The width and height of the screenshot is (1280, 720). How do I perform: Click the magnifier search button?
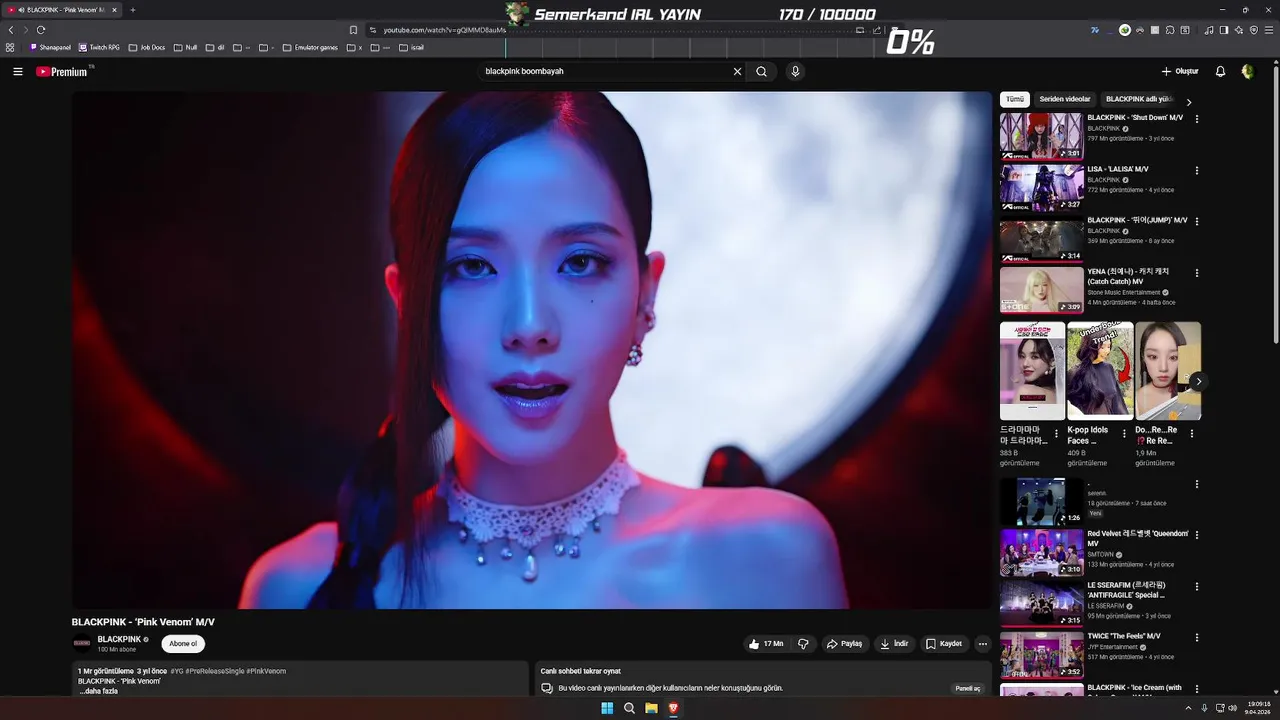[762, 72]
